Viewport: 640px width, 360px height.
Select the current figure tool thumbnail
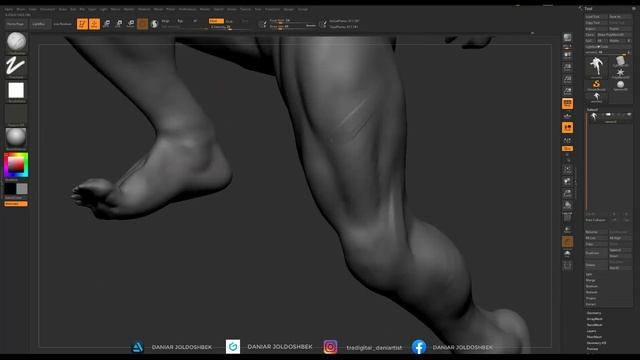coord(596,67)
